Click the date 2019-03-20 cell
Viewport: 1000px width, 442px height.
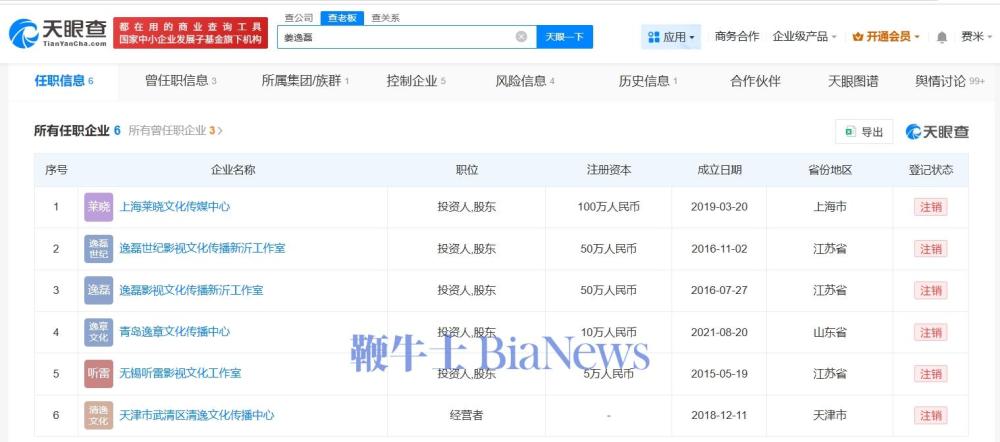coord(719,207)
